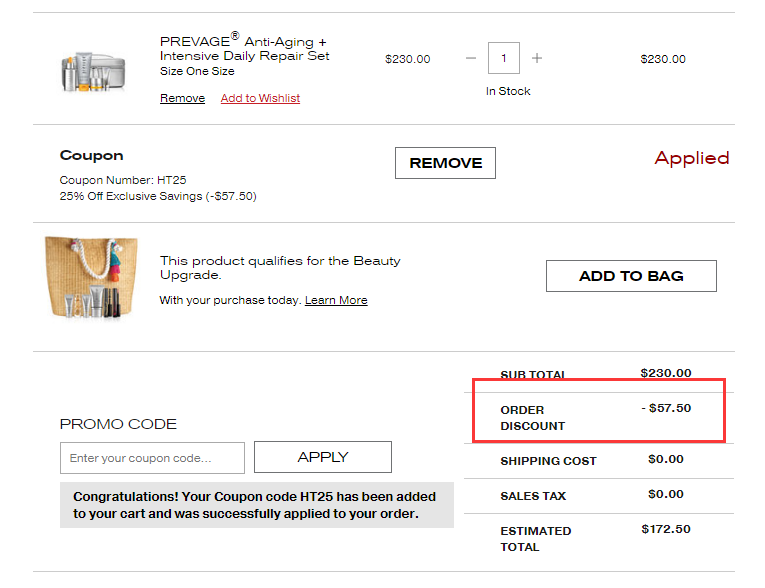Focus the promo code entry field
Viewport: 765px width, 588px height.
pos(152,458)
